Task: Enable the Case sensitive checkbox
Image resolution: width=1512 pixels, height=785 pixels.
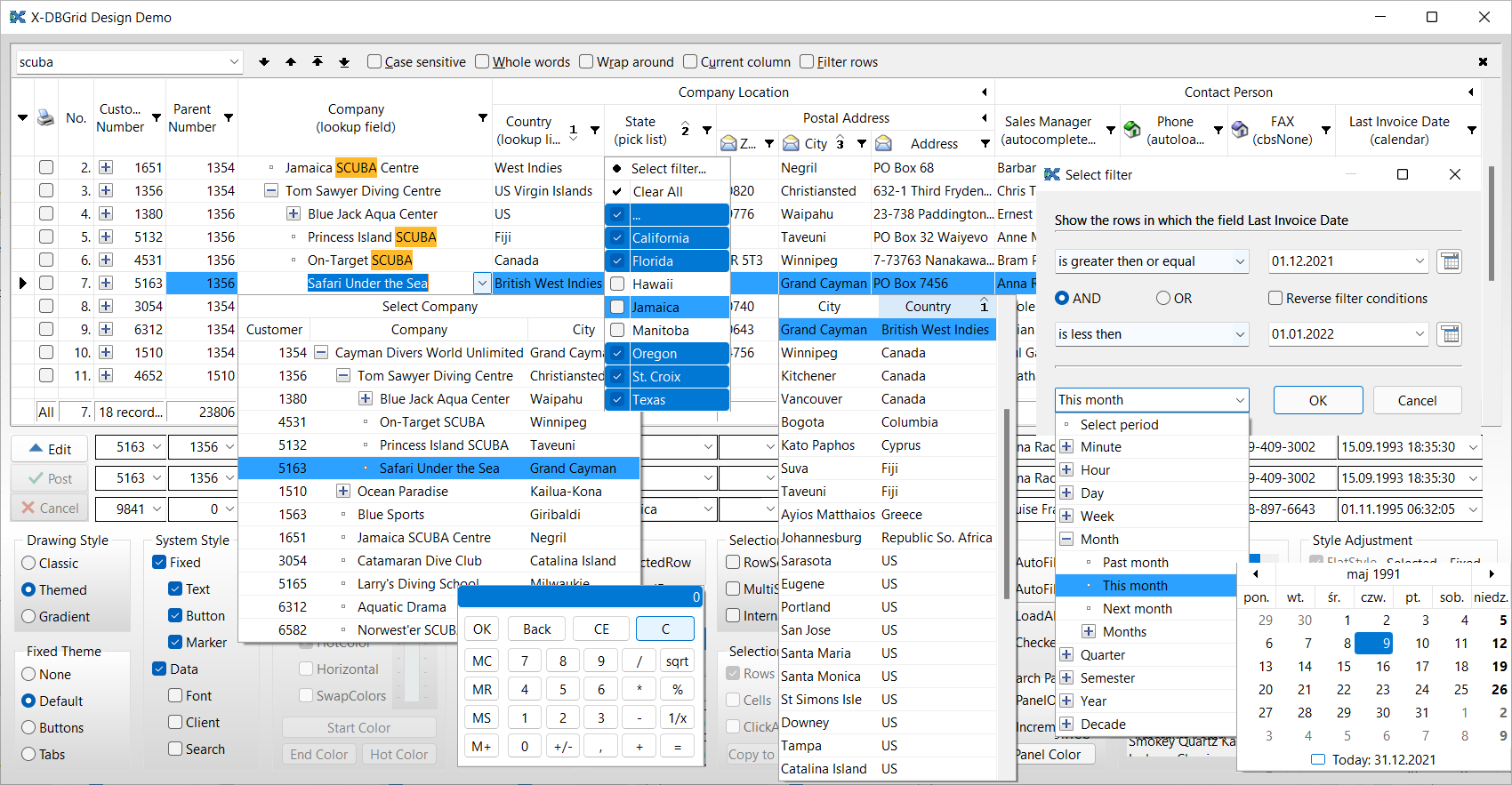Action: pos(374,62)
